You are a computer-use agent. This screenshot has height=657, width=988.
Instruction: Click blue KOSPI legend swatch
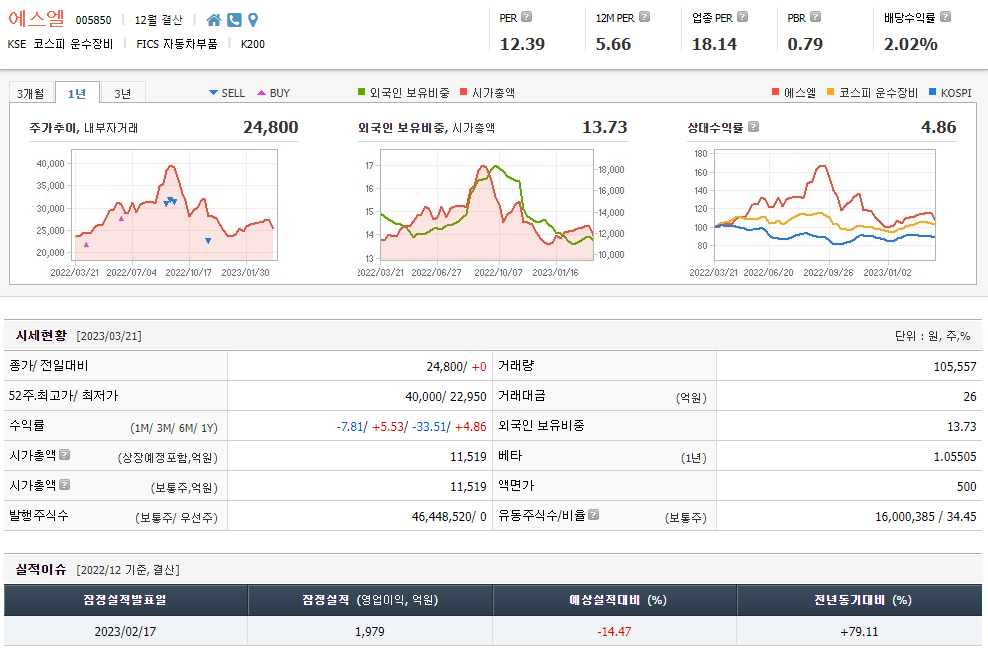pos(933,92)
